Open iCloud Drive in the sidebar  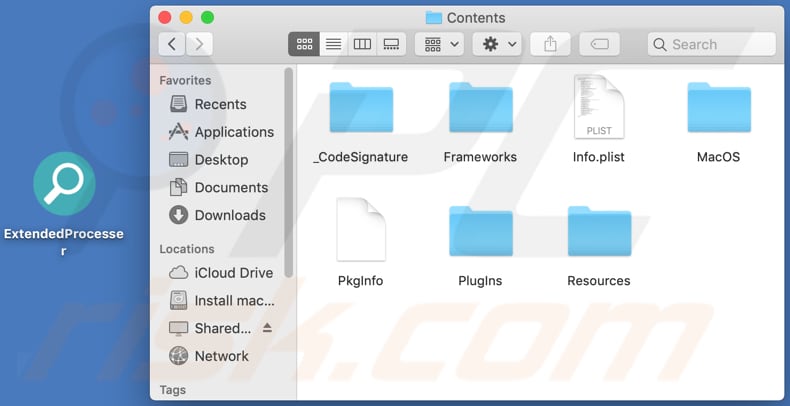pos(220,273)
